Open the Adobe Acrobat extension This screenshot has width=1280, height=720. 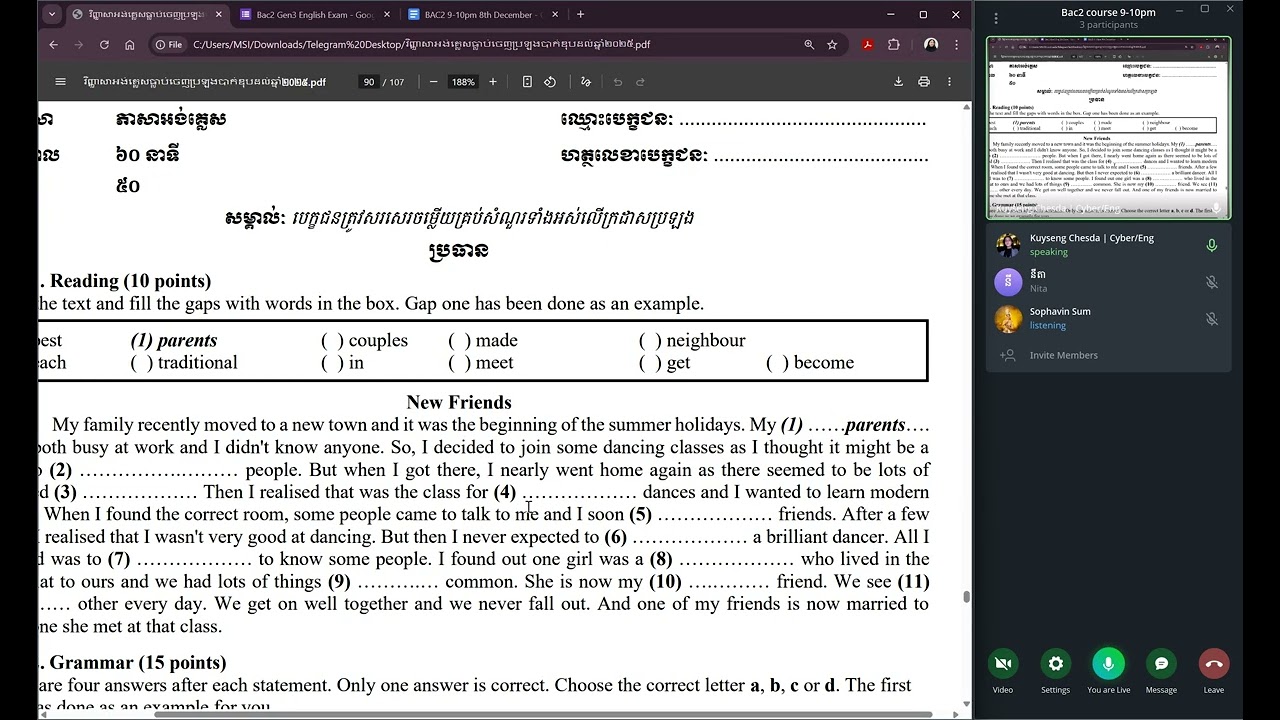click(868, 45)
